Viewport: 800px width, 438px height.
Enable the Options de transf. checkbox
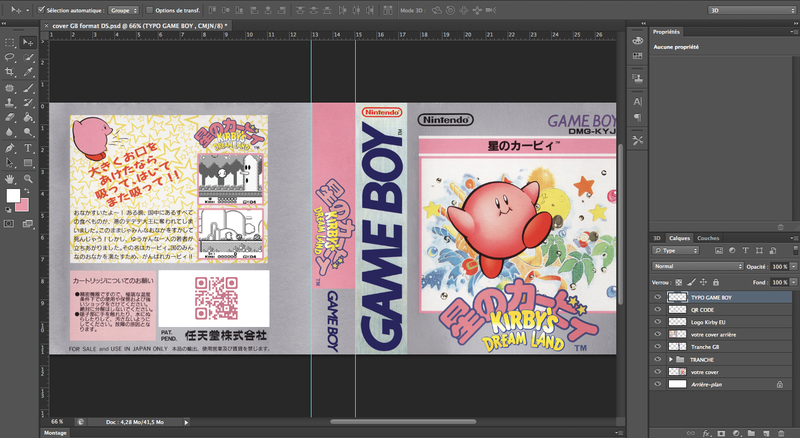point(149,10)
